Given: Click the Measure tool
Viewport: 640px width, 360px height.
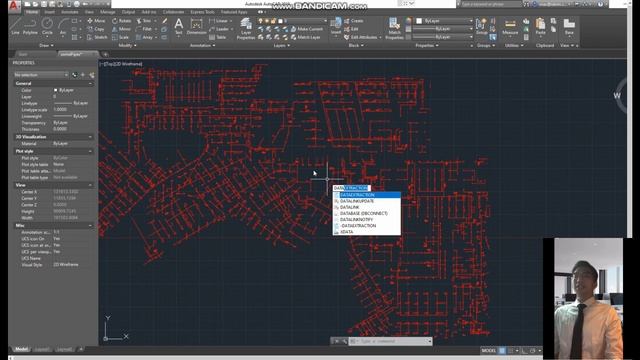Looking at the screenshot, I should [x=510, y=26].
